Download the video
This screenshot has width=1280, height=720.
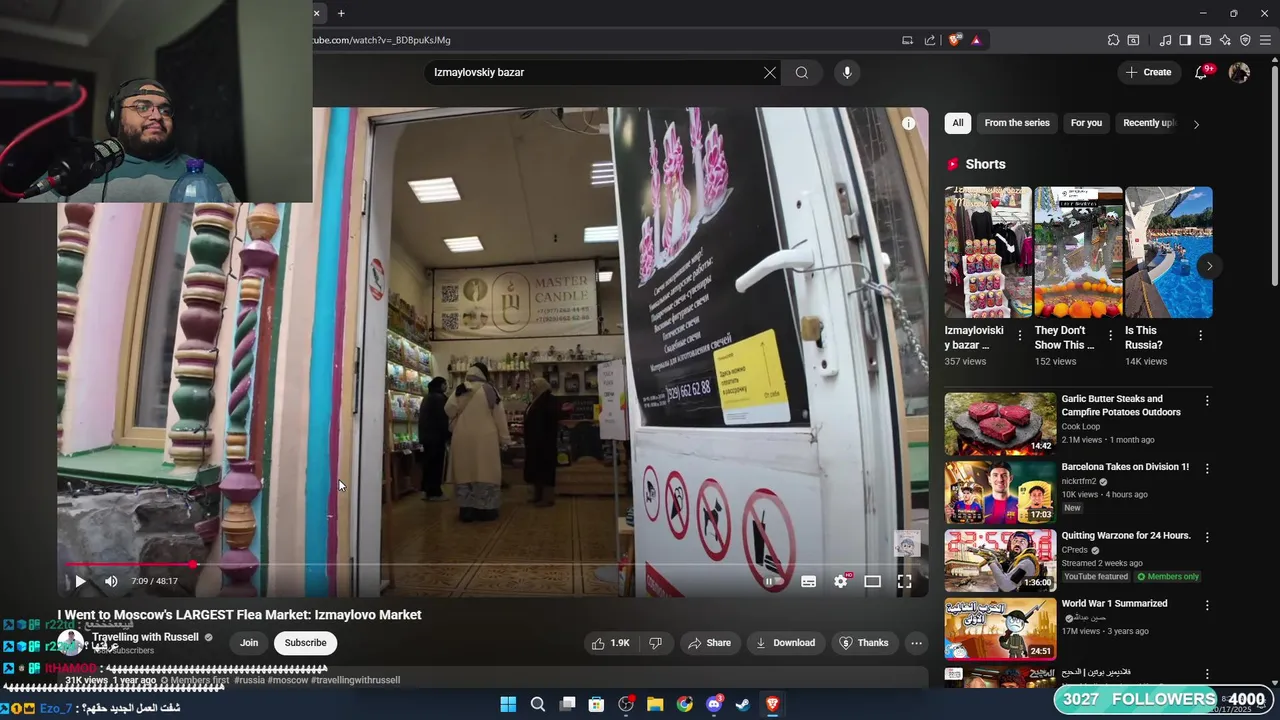784,643
